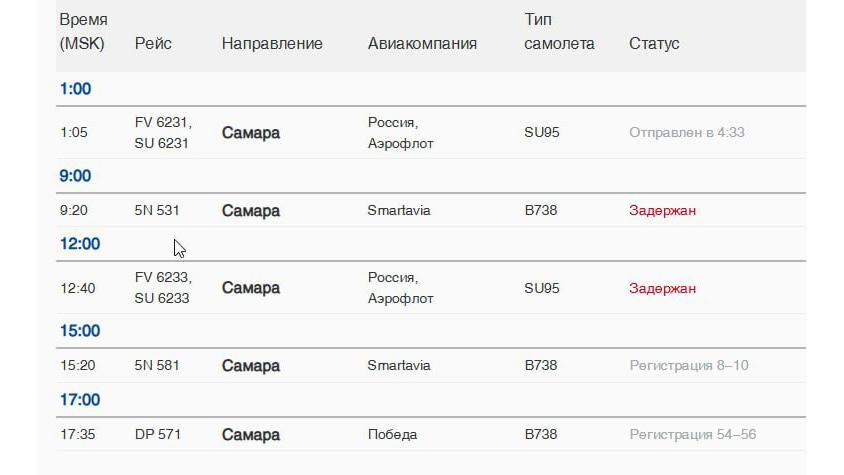Click the 1:00 time group heading
Image resolution: width=844 pixels, height=475 pixels.
click(x=75, y=89)
